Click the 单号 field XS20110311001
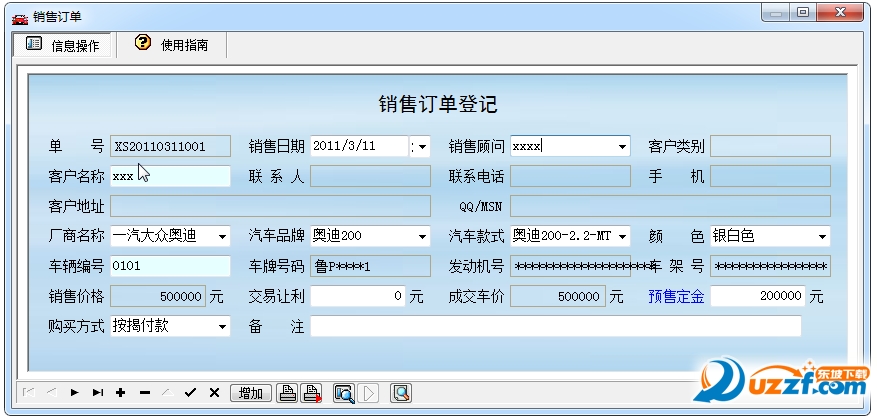Image resolution: width=877 pixels, height=419 pixels. coord(170,147)
